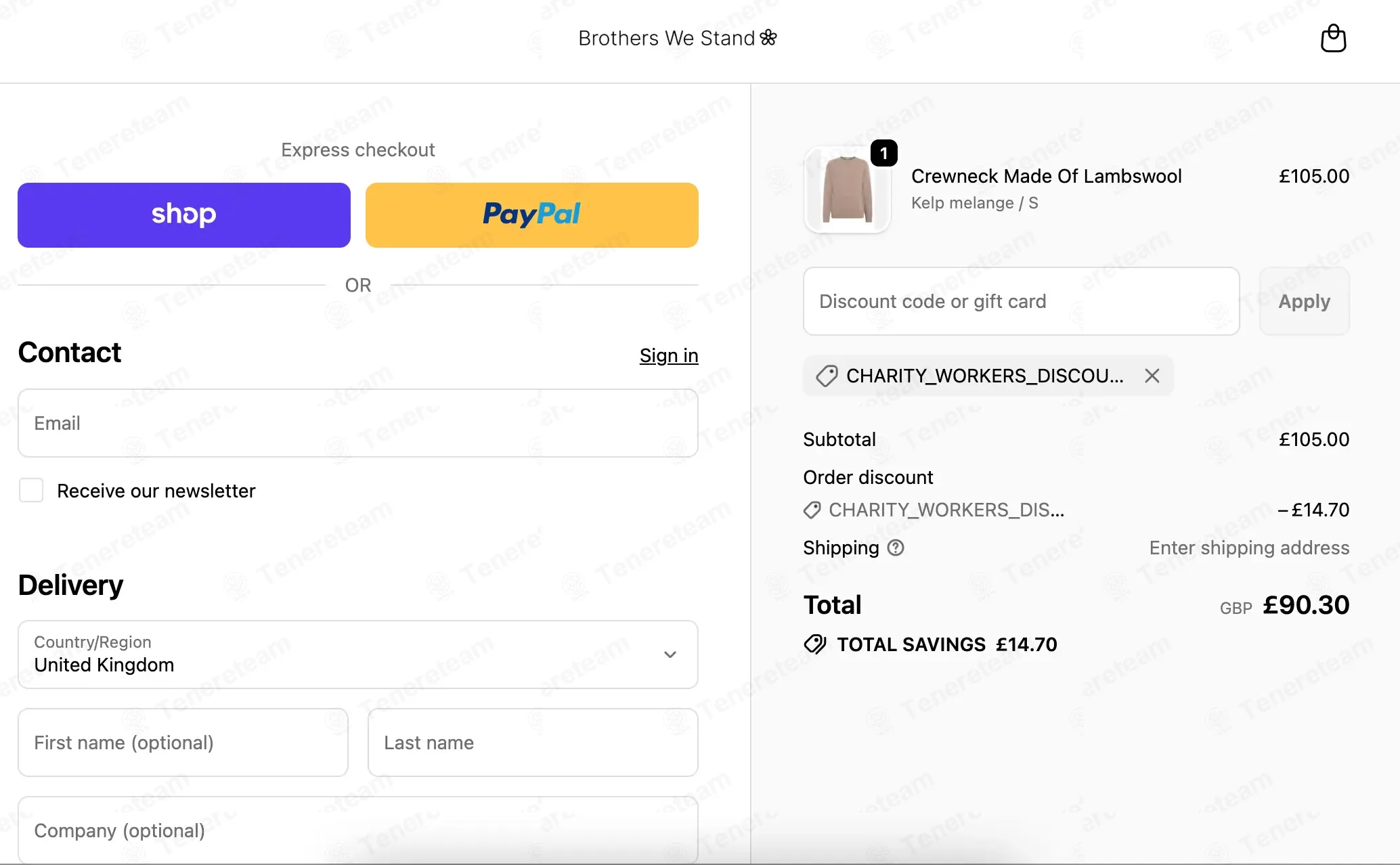Click the Brothers We Stand store title
Screen dimensions: 1400x865
coord(666,38)
